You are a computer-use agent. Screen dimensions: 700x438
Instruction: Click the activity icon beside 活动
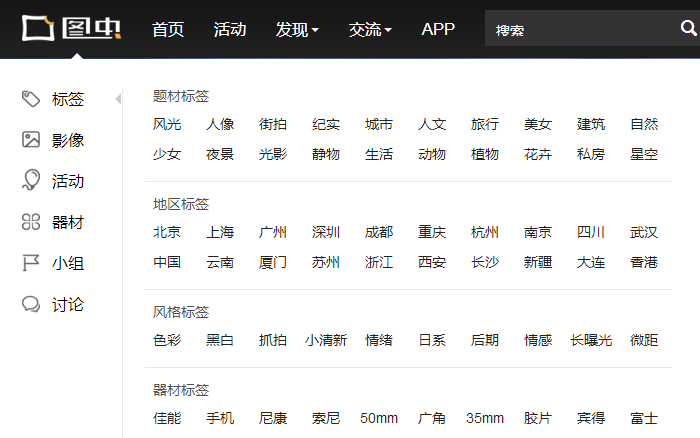(31, 181)
